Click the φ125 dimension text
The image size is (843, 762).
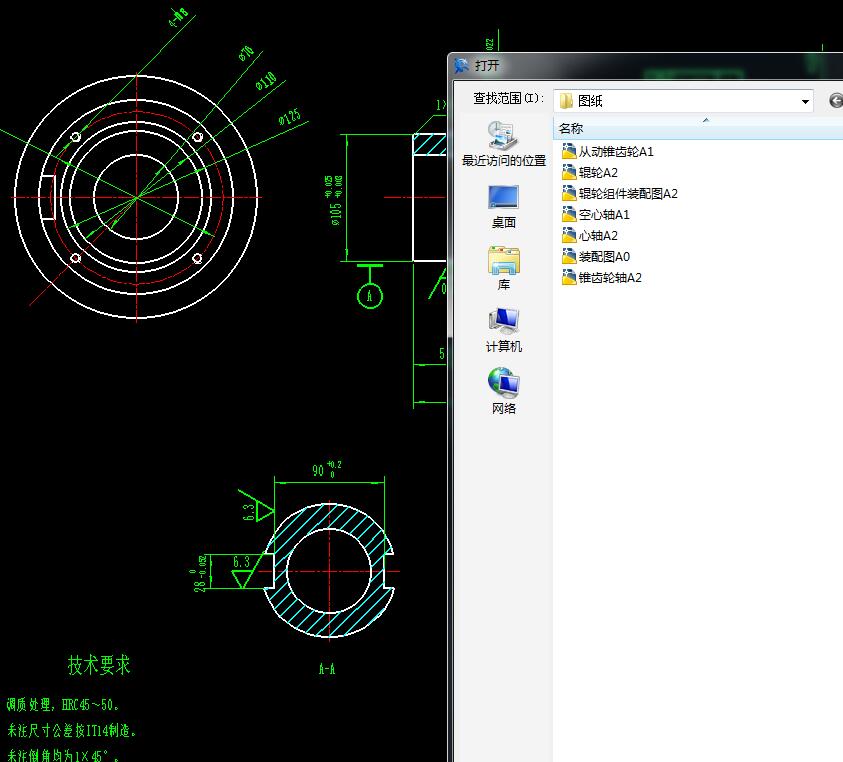[290, 117]
